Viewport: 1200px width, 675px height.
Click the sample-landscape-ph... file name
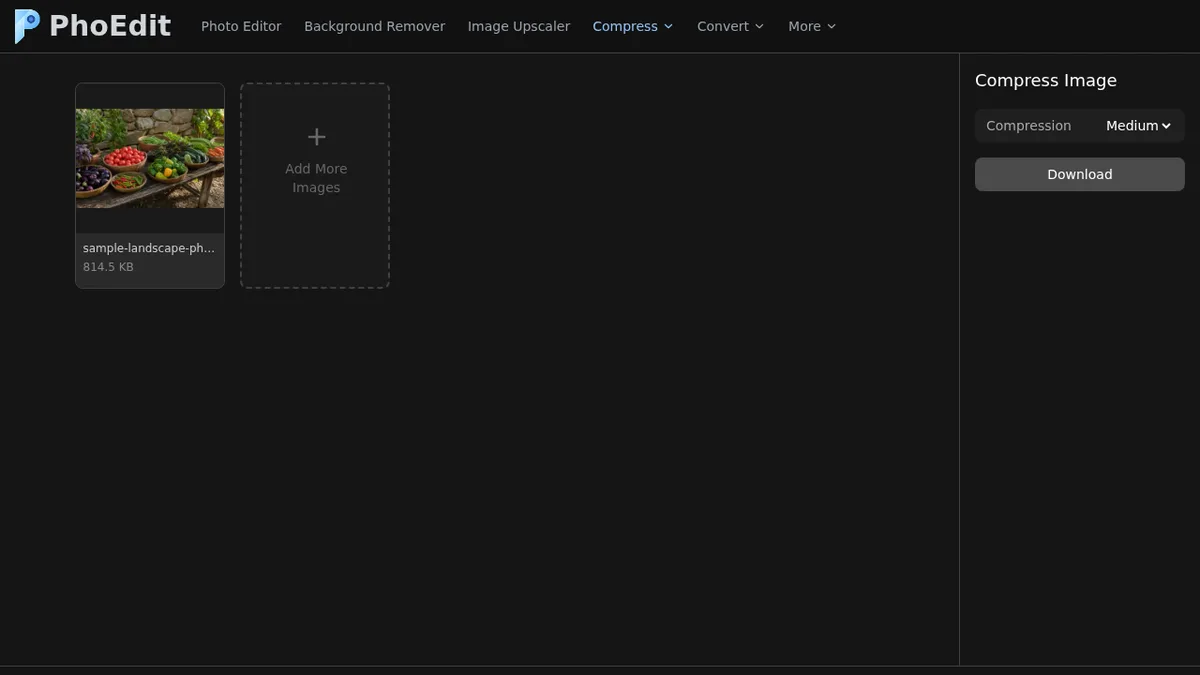(149, 248)
